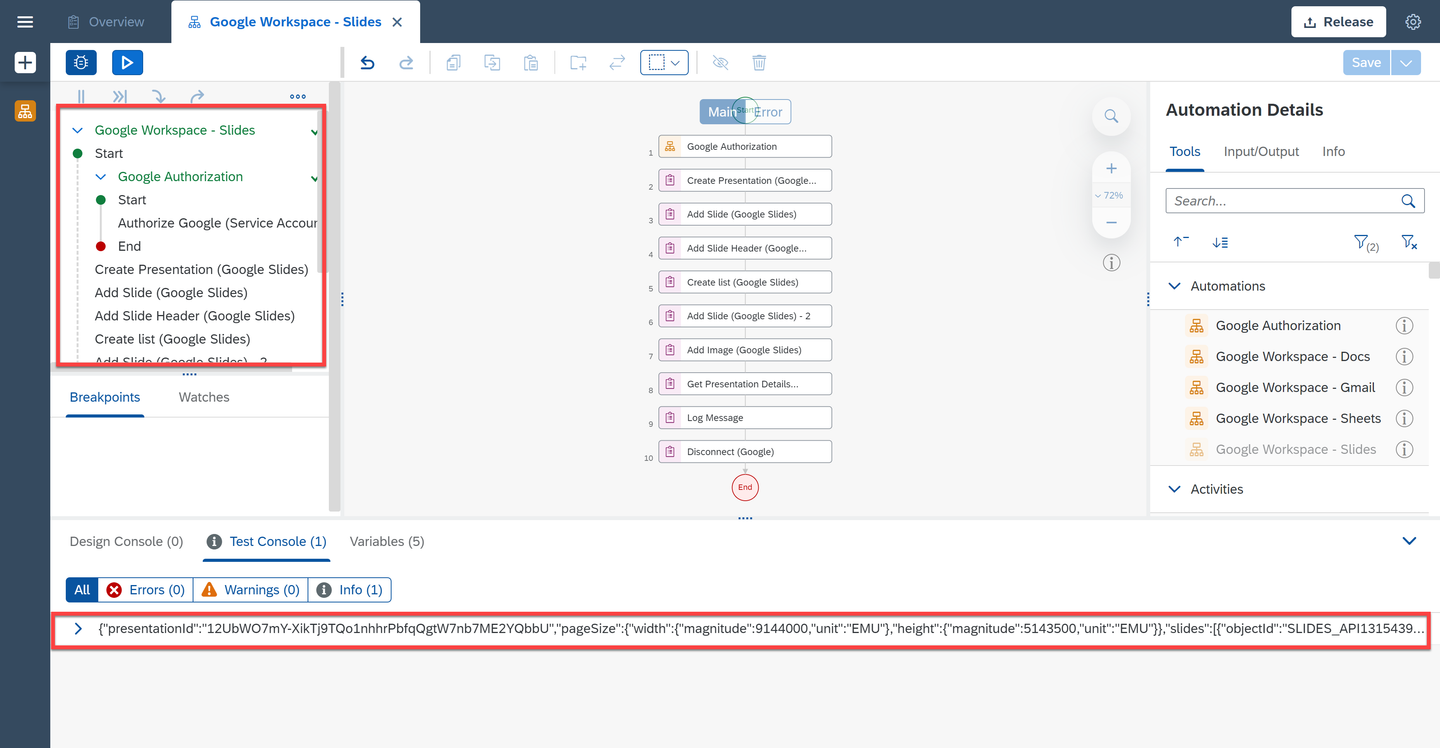The height and width of the screenshot is (748, 1440).
Task: Click the plus create icon in left sidebar
Action: click(25, 63)
